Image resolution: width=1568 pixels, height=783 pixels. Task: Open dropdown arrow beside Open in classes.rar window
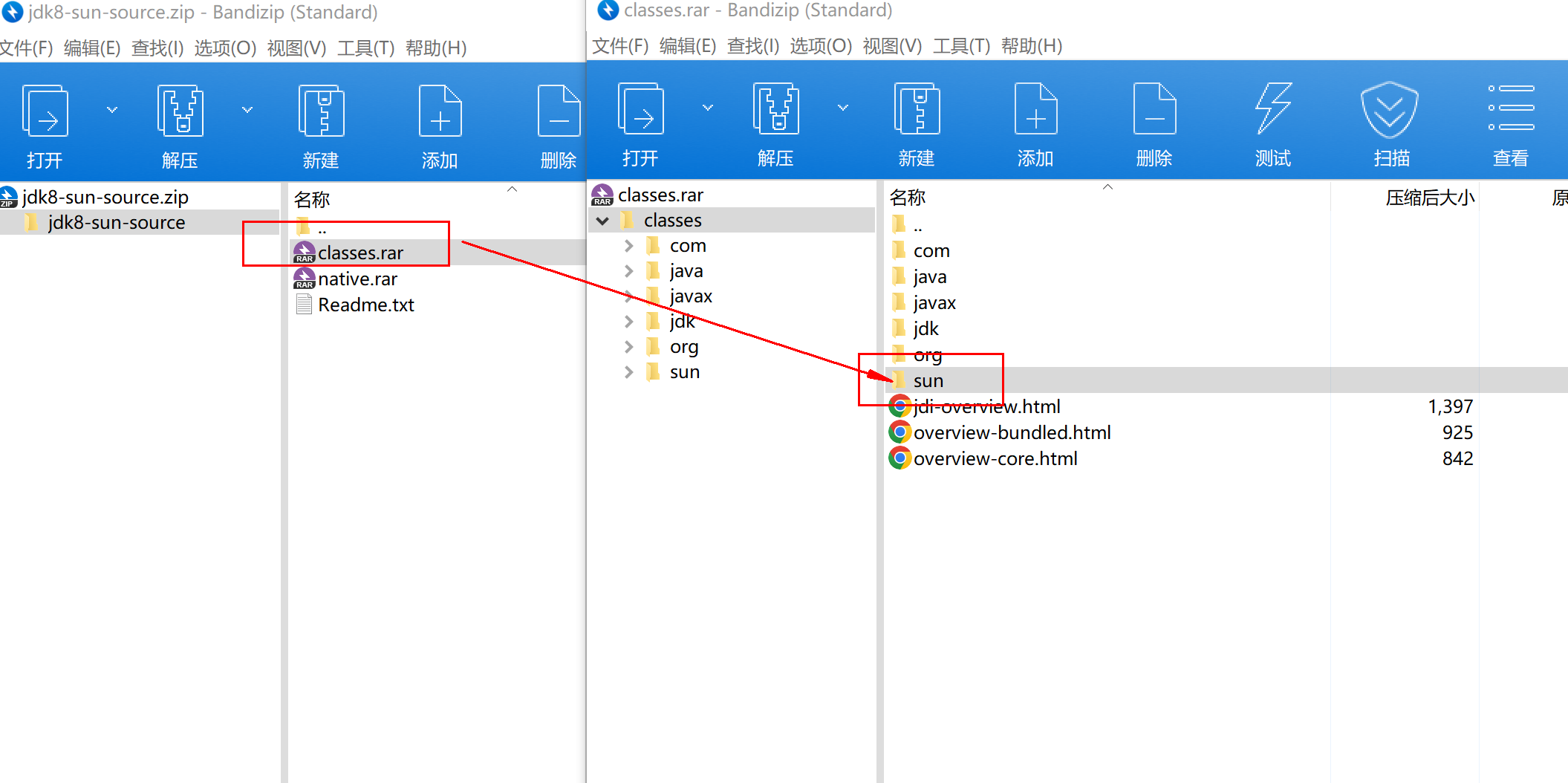(x=708, y=108)
